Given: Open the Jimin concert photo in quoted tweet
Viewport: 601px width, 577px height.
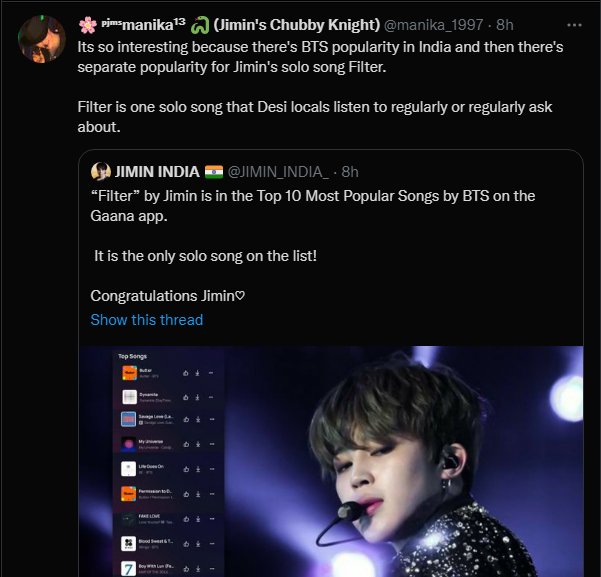Looking at the screenshot, I should pos(331,461).
